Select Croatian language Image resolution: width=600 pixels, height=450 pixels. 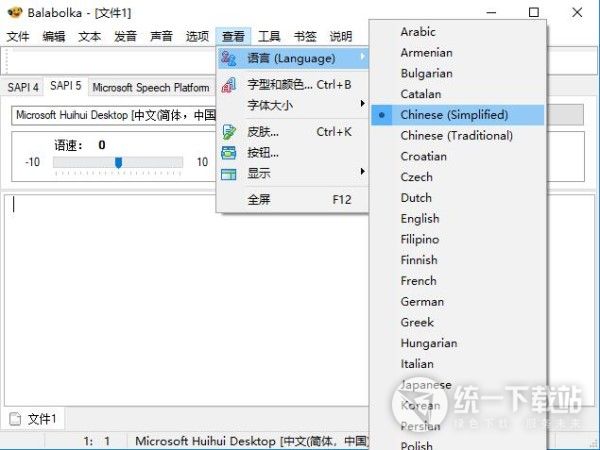tap(458, 156)
